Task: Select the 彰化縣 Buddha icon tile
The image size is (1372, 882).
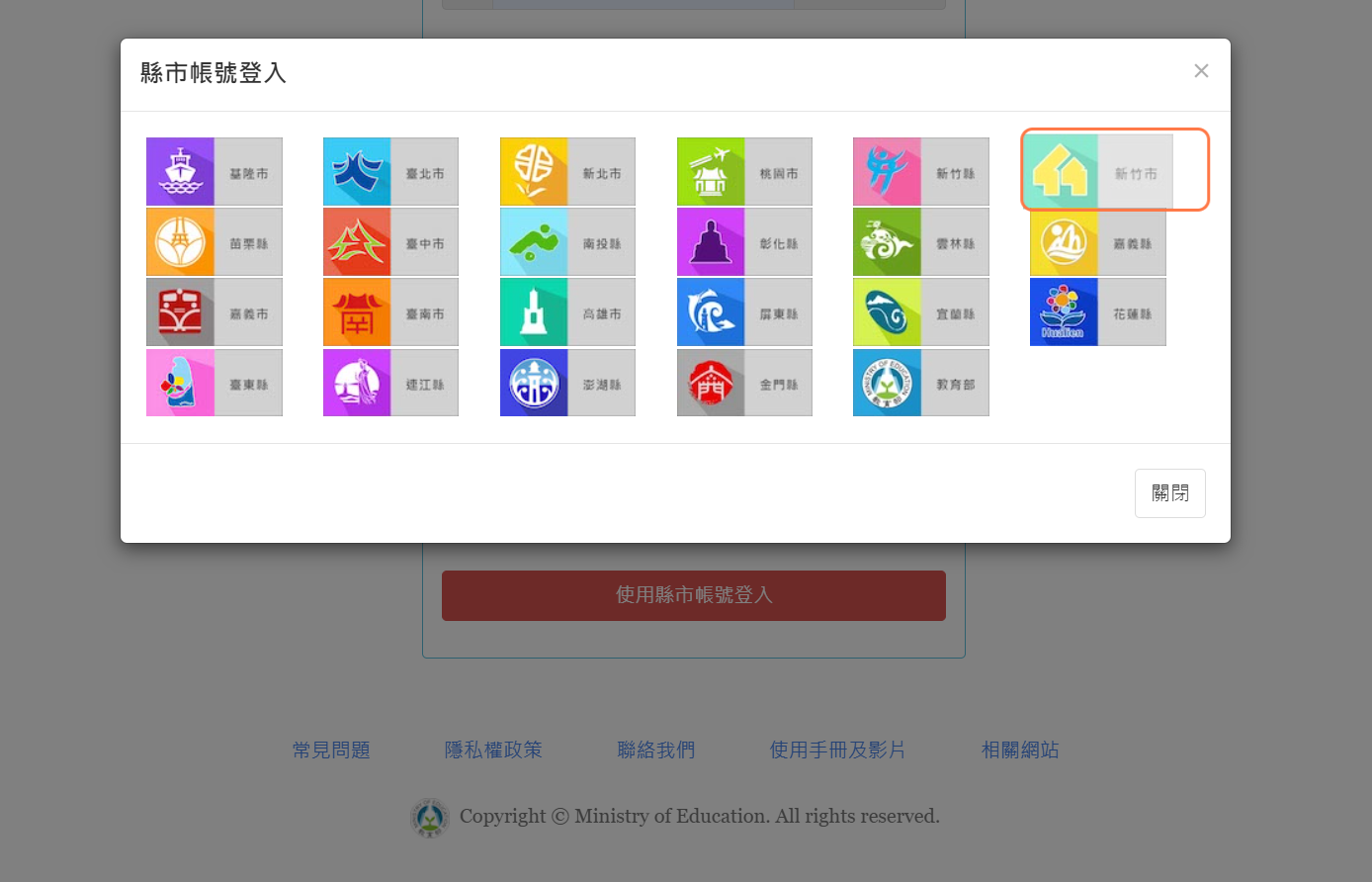Action: pyautogui.click(x=744, y=242)
